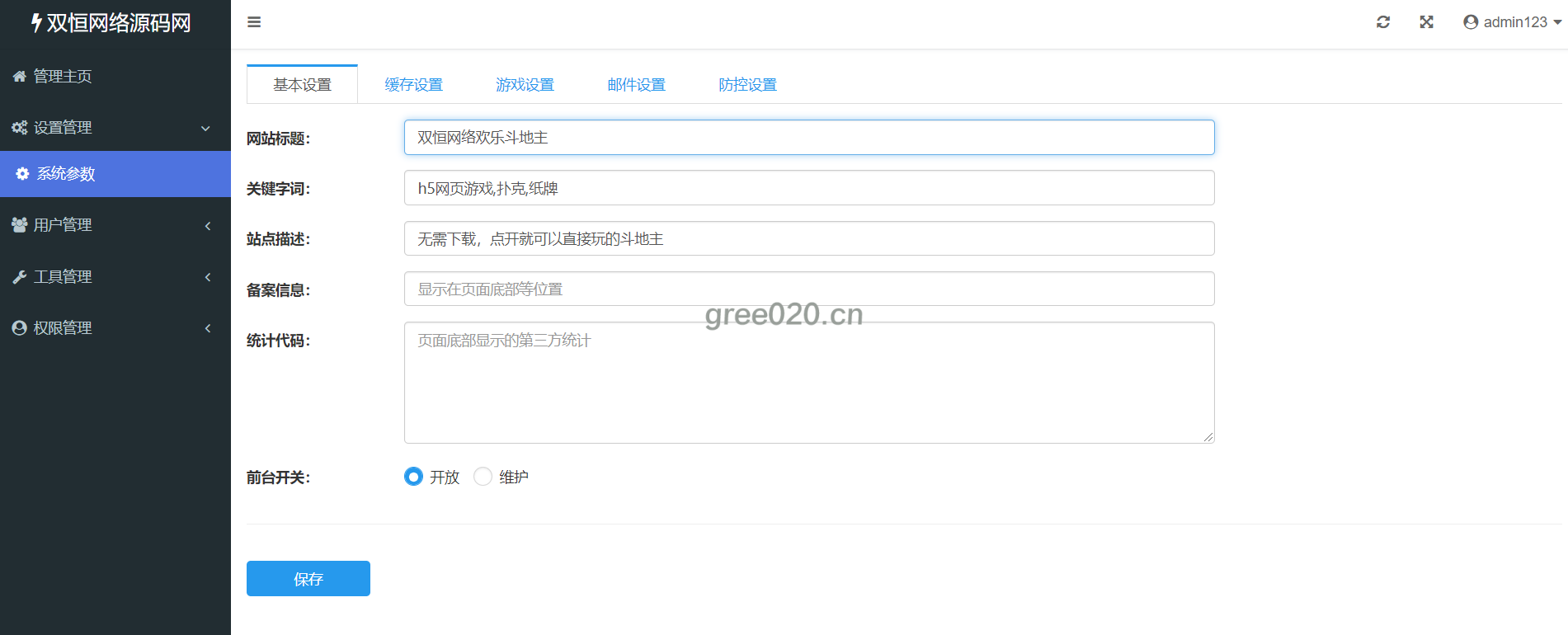This screenshot has height=635, width=1568.
Task: Expand the 用户管理 chevron arrow
Action: (x=208, y=225)
